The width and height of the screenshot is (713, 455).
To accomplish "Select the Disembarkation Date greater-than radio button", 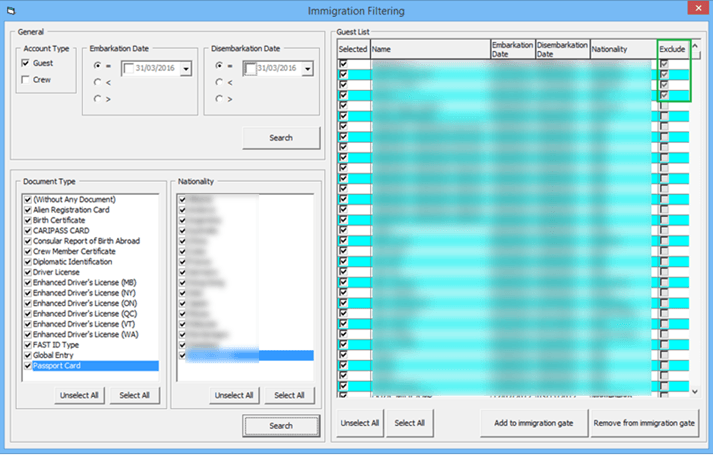I will [219, 99].
